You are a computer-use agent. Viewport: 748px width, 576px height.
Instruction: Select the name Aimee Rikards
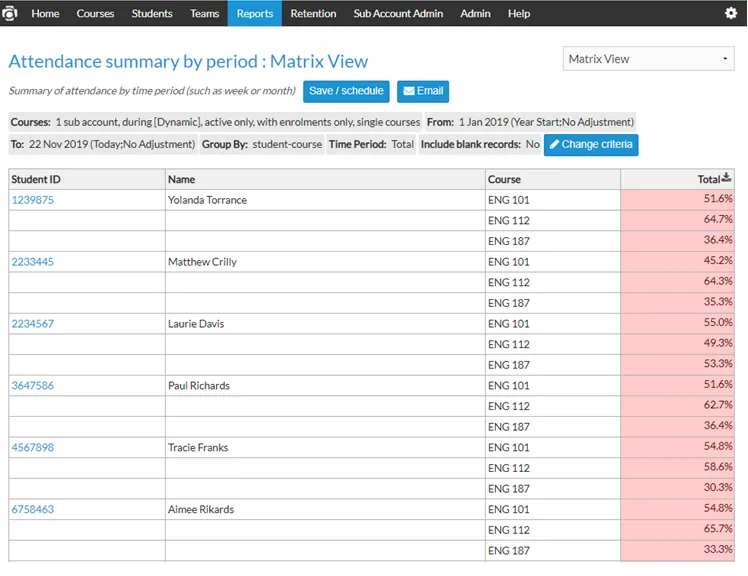click(200, 509)
